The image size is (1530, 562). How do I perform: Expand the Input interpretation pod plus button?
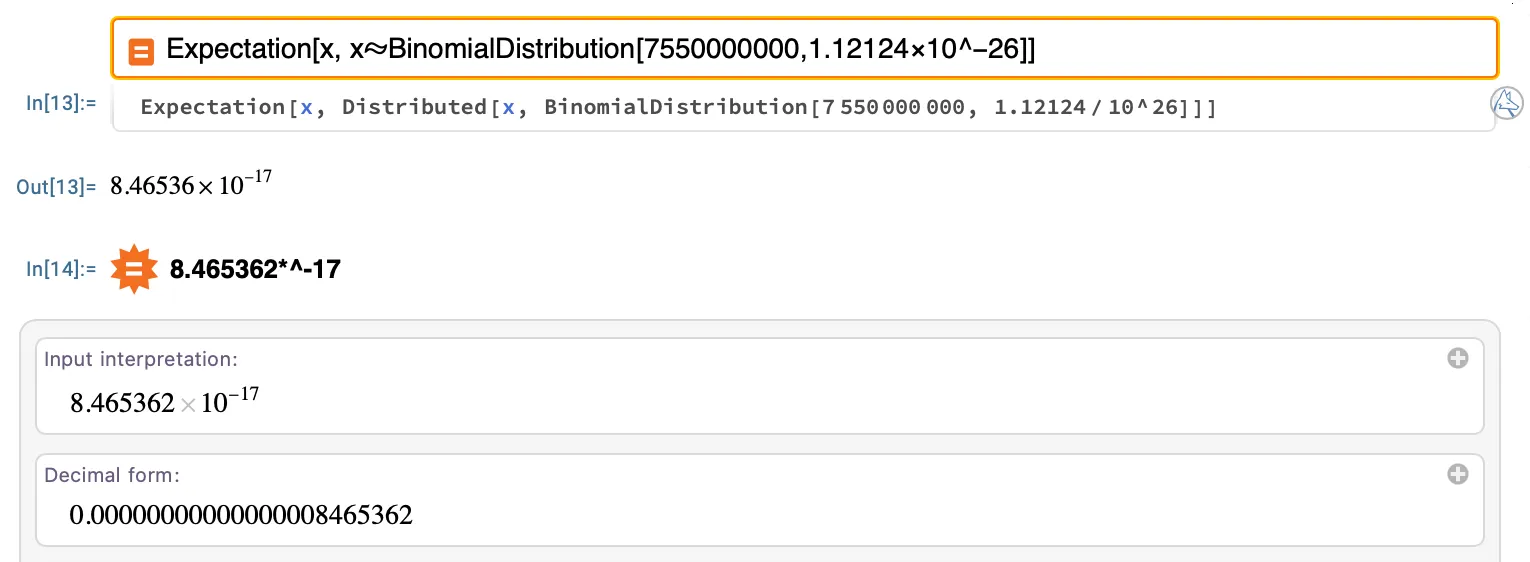1458,358
